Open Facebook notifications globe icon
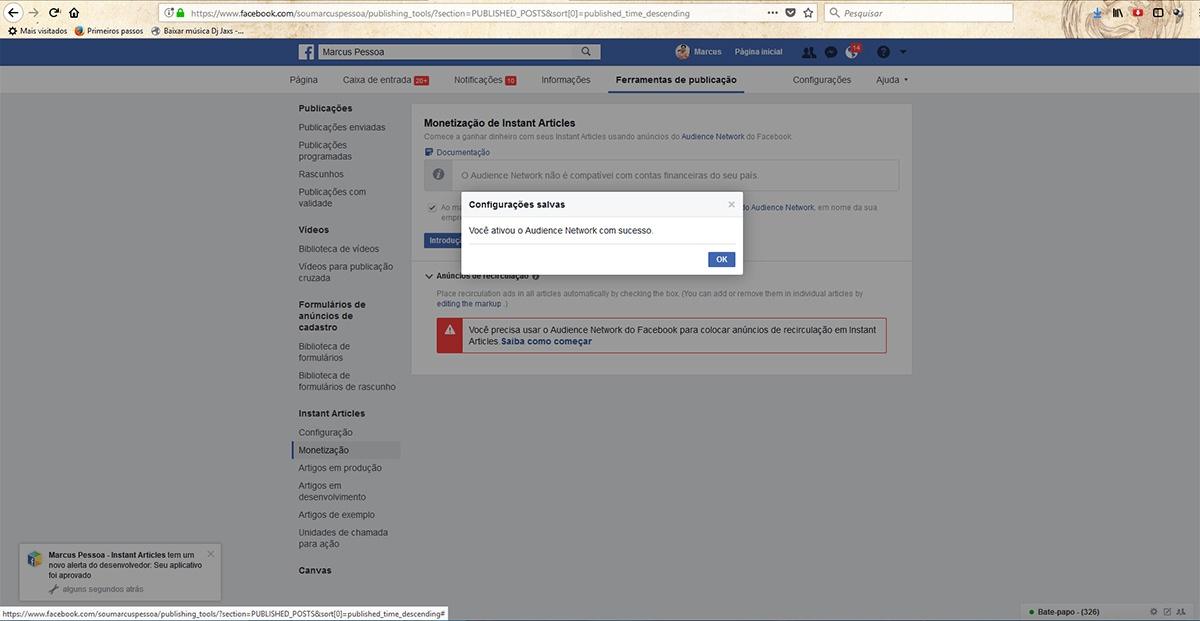Viewport: 1200px width, 621px height. [853, 52]
